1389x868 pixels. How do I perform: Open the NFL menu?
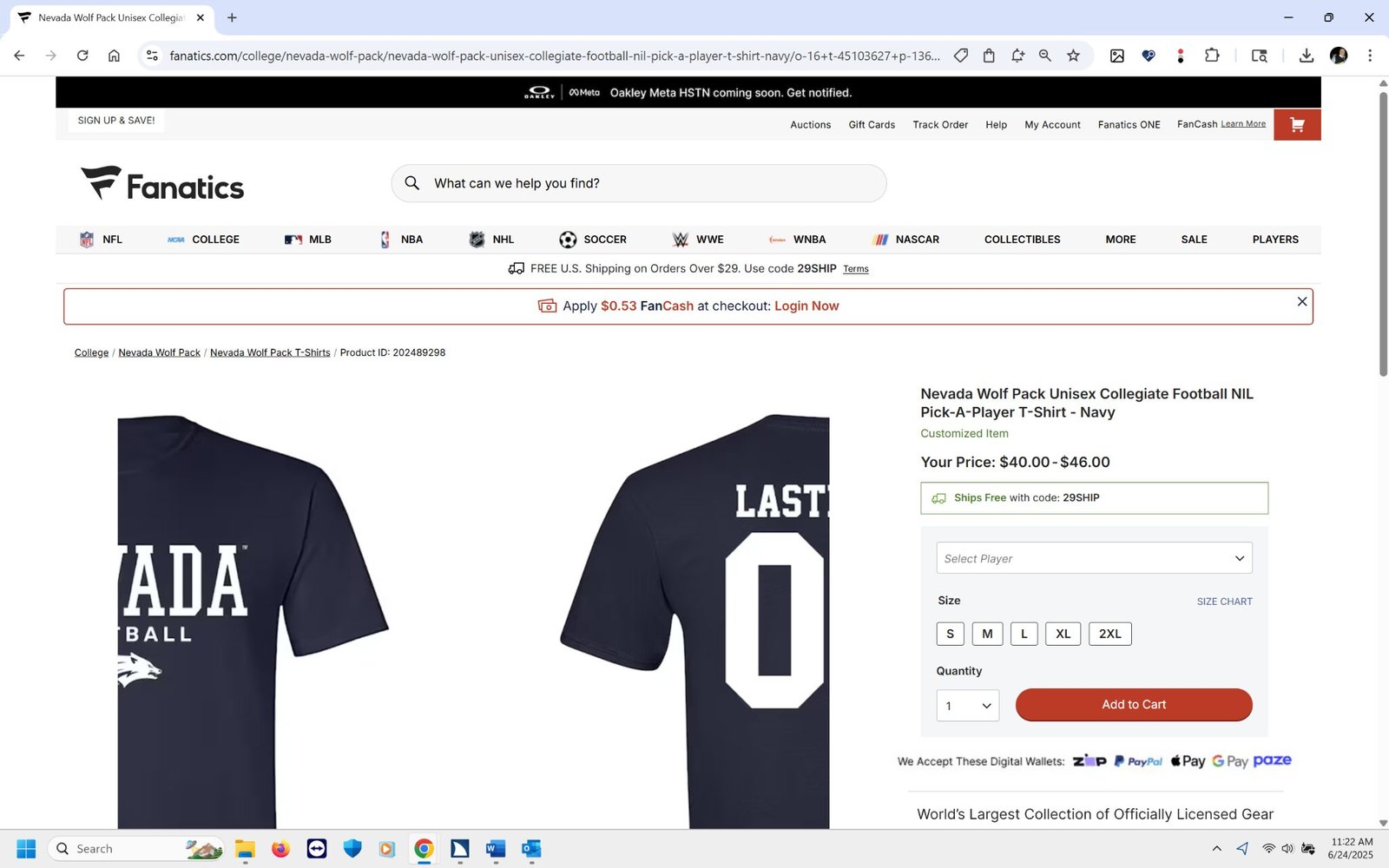pyautogui.click(x=101, y=240)
